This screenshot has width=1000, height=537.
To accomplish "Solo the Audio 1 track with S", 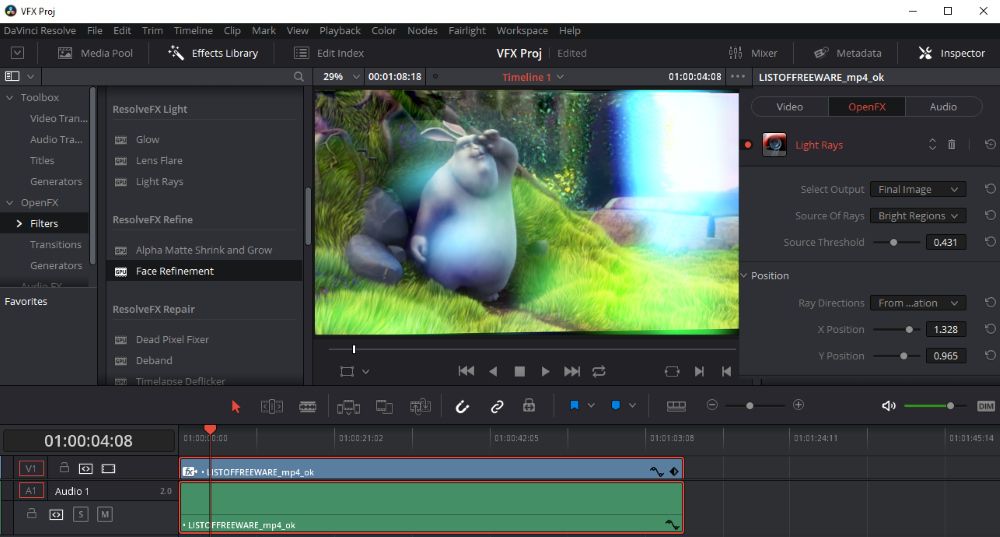I will point(80,514).
